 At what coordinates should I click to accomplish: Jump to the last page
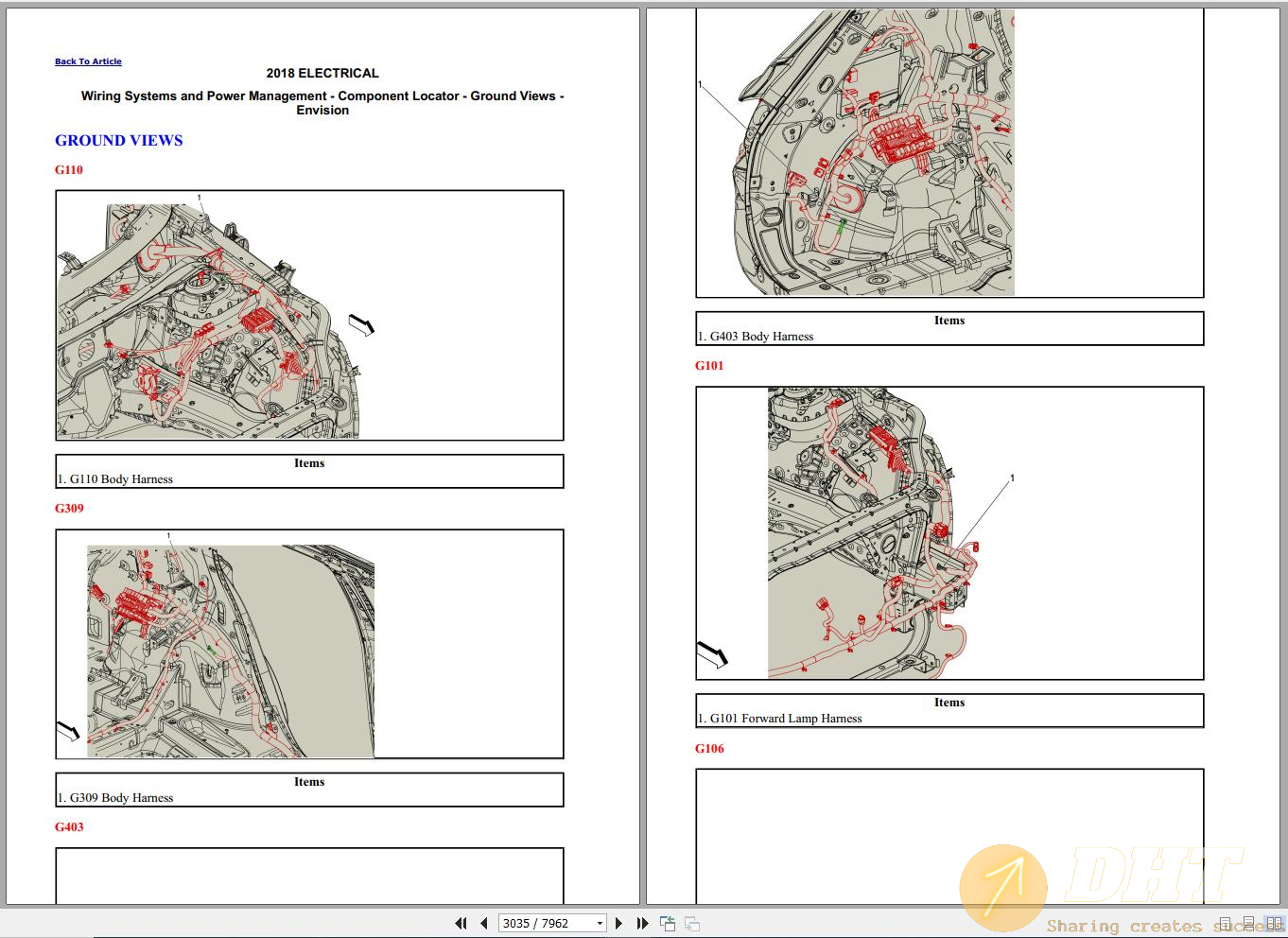[642, 923]
